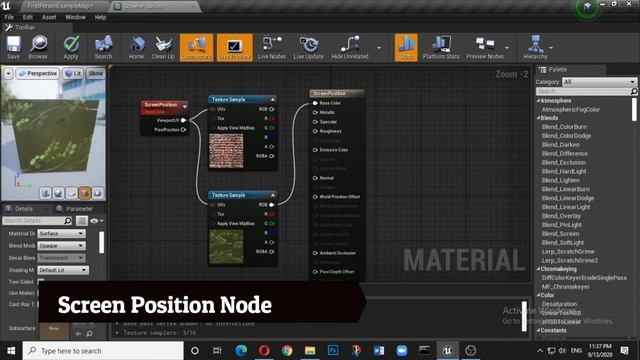Switch to the Details tab
The width and height of the screenshot is (640, 360).
24,209
